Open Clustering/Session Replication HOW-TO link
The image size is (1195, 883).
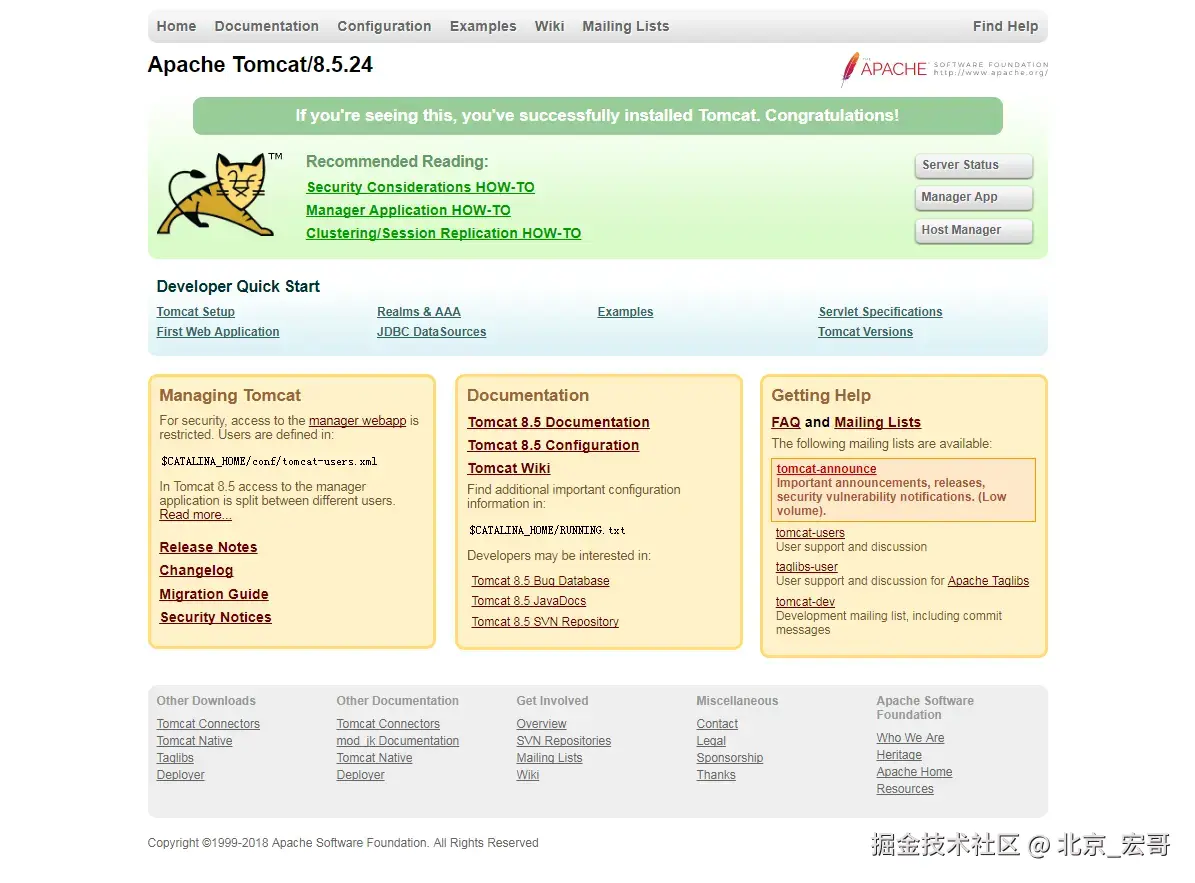[444, 233]
